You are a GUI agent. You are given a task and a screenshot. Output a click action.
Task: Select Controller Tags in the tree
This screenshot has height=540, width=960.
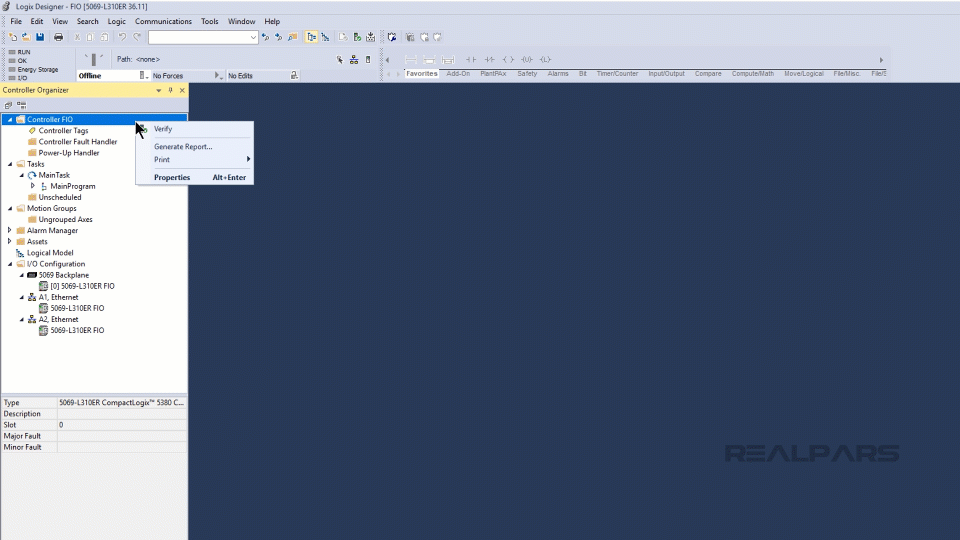(x=63, y=130)
